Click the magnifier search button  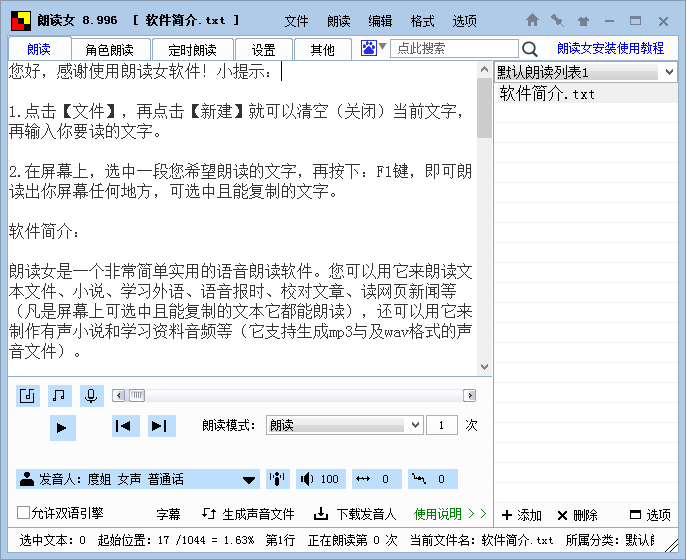click(530, 49)
